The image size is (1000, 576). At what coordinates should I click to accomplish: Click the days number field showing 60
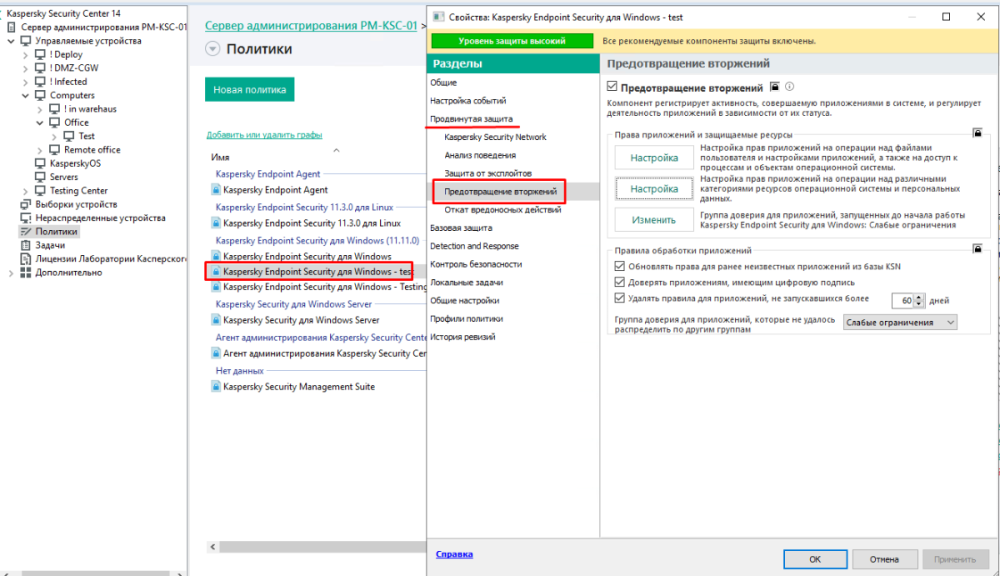(x=903, y=300)
